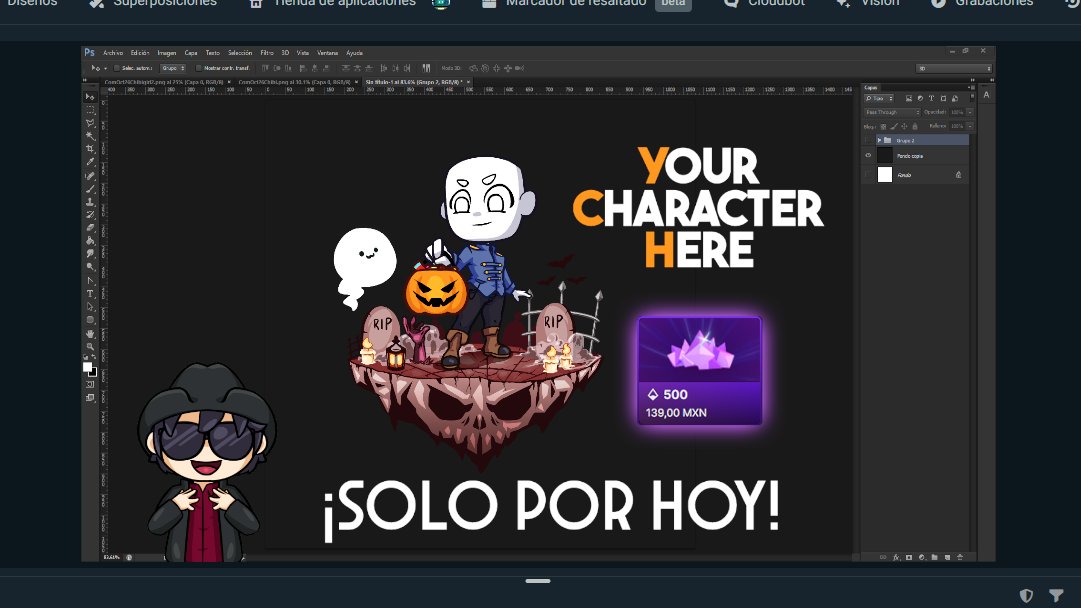Image resolution: width=1081 pixels, height=608 pixels.
Task: Select the Fondo copia layer name
Action: click(910, 156)
